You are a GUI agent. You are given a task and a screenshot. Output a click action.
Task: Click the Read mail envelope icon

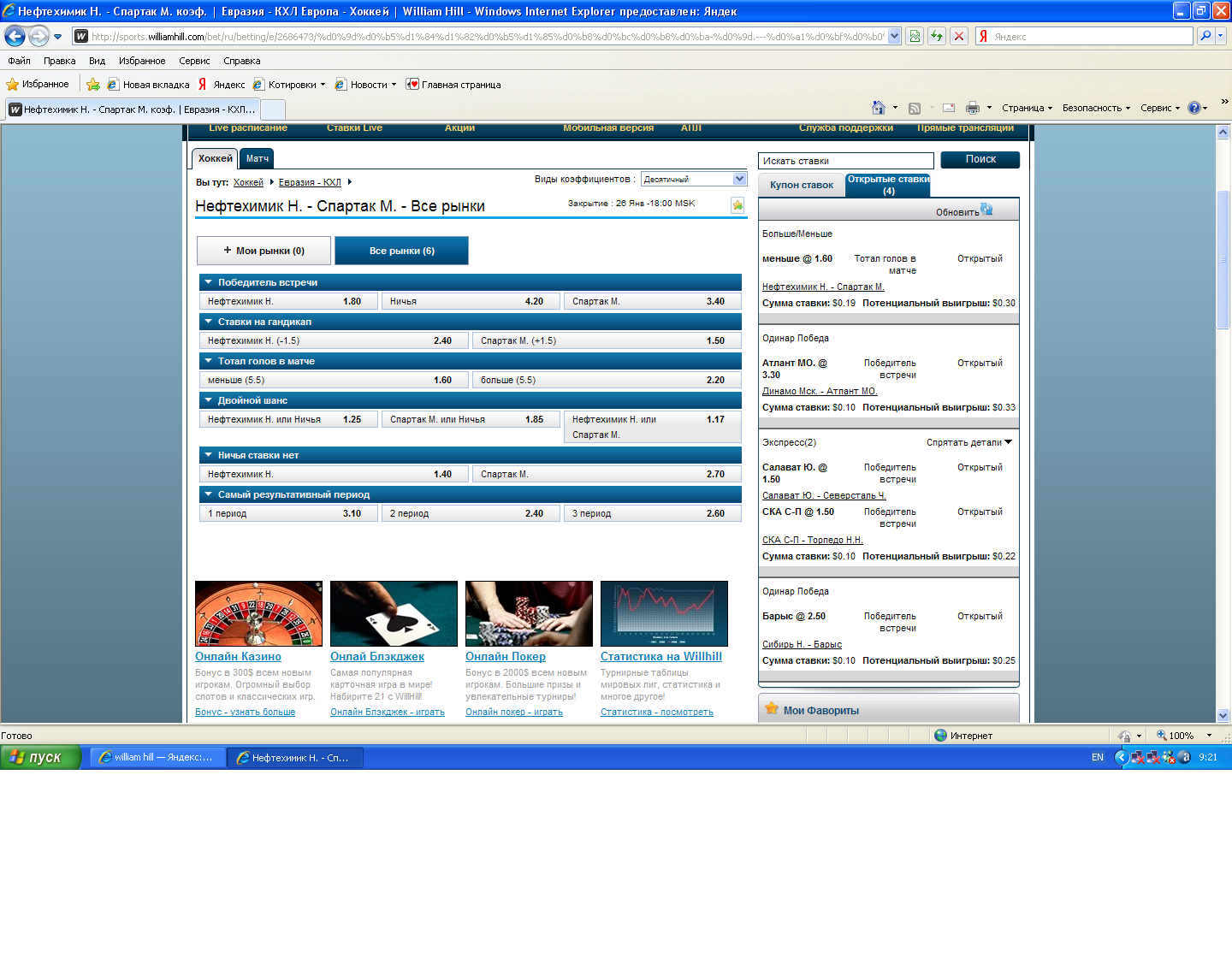pos(949,108)
